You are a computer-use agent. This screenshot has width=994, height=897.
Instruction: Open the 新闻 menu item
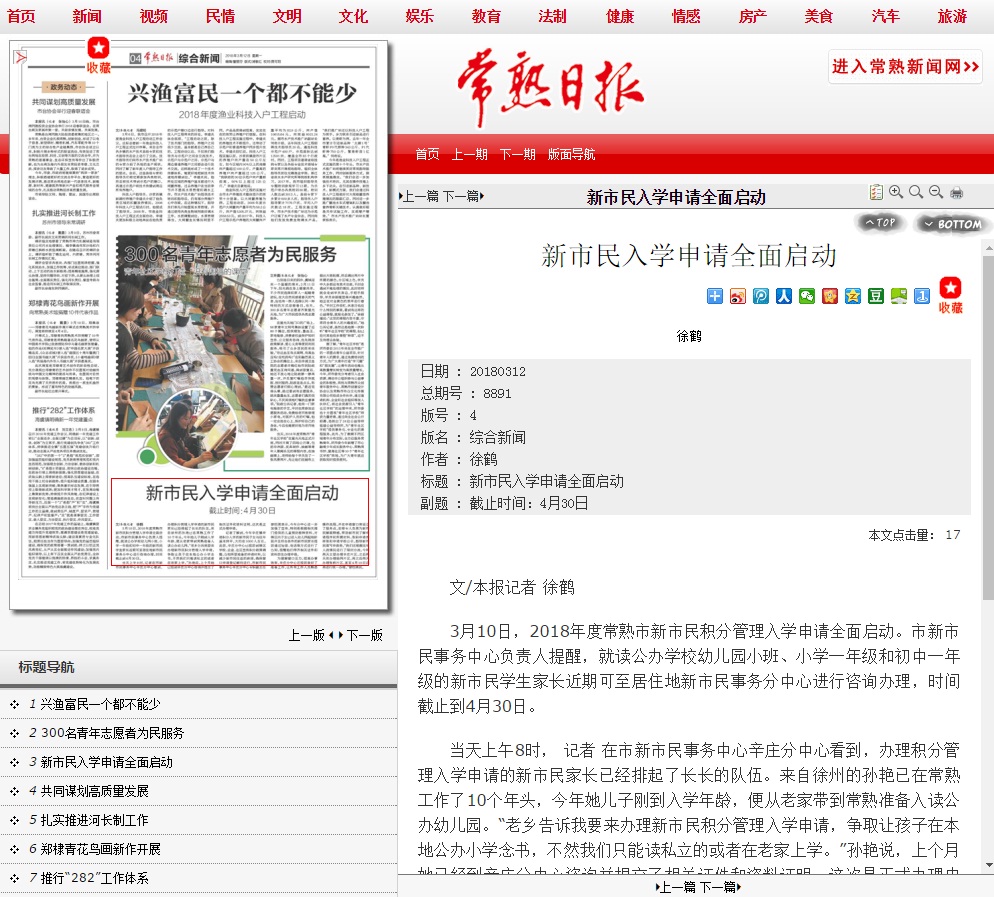pos(87,16)
